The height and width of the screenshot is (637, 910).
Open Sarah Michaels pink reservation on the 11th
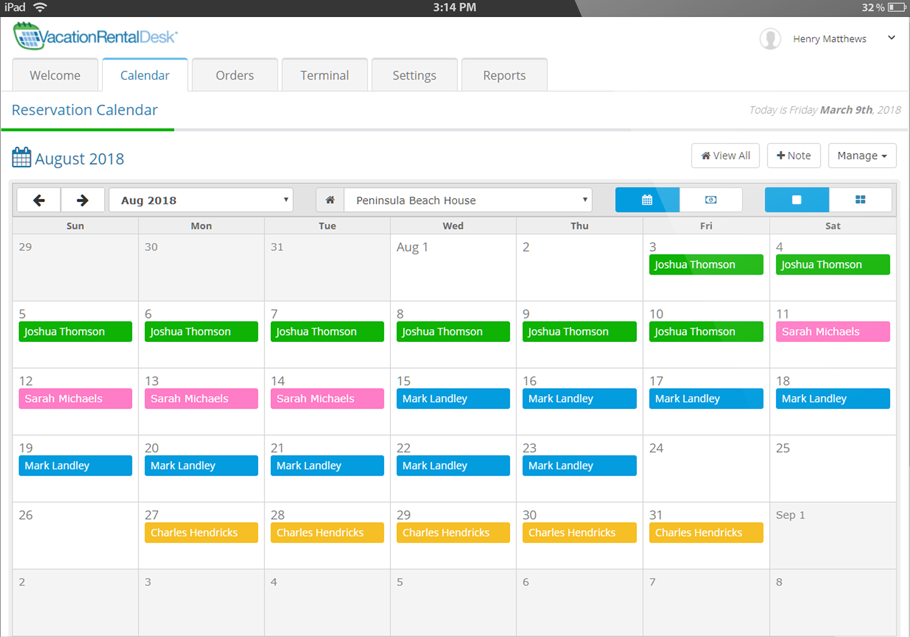pyautogui.click(x=832, y=332)
